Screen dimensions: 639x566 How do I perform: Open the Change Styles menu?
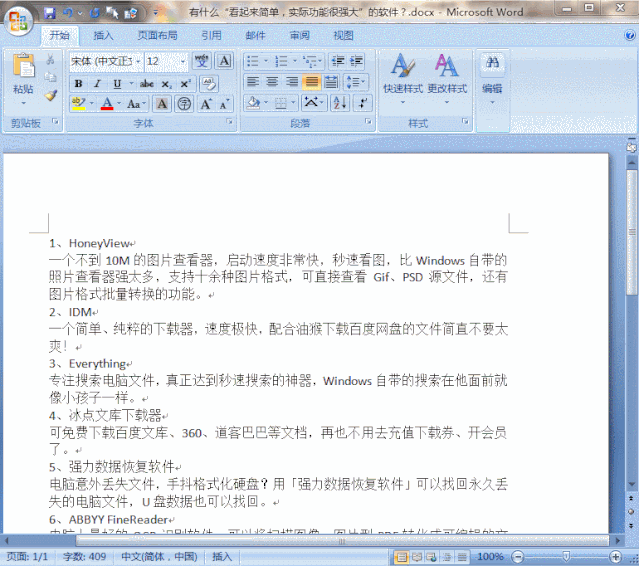[447, 79]
